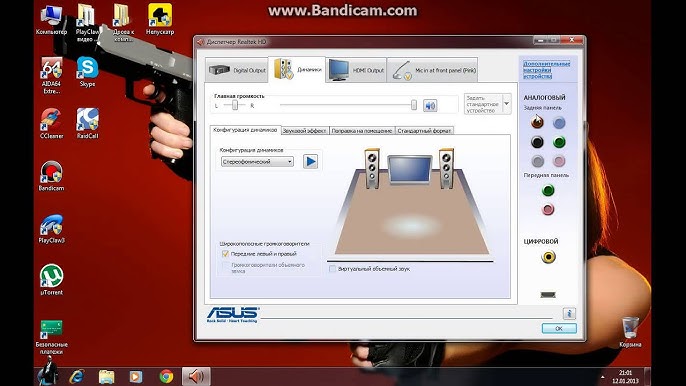The width and height of the screenshot is (686, 386).
Task: Click the green front panel jack
Action: (x=548, y=190)
